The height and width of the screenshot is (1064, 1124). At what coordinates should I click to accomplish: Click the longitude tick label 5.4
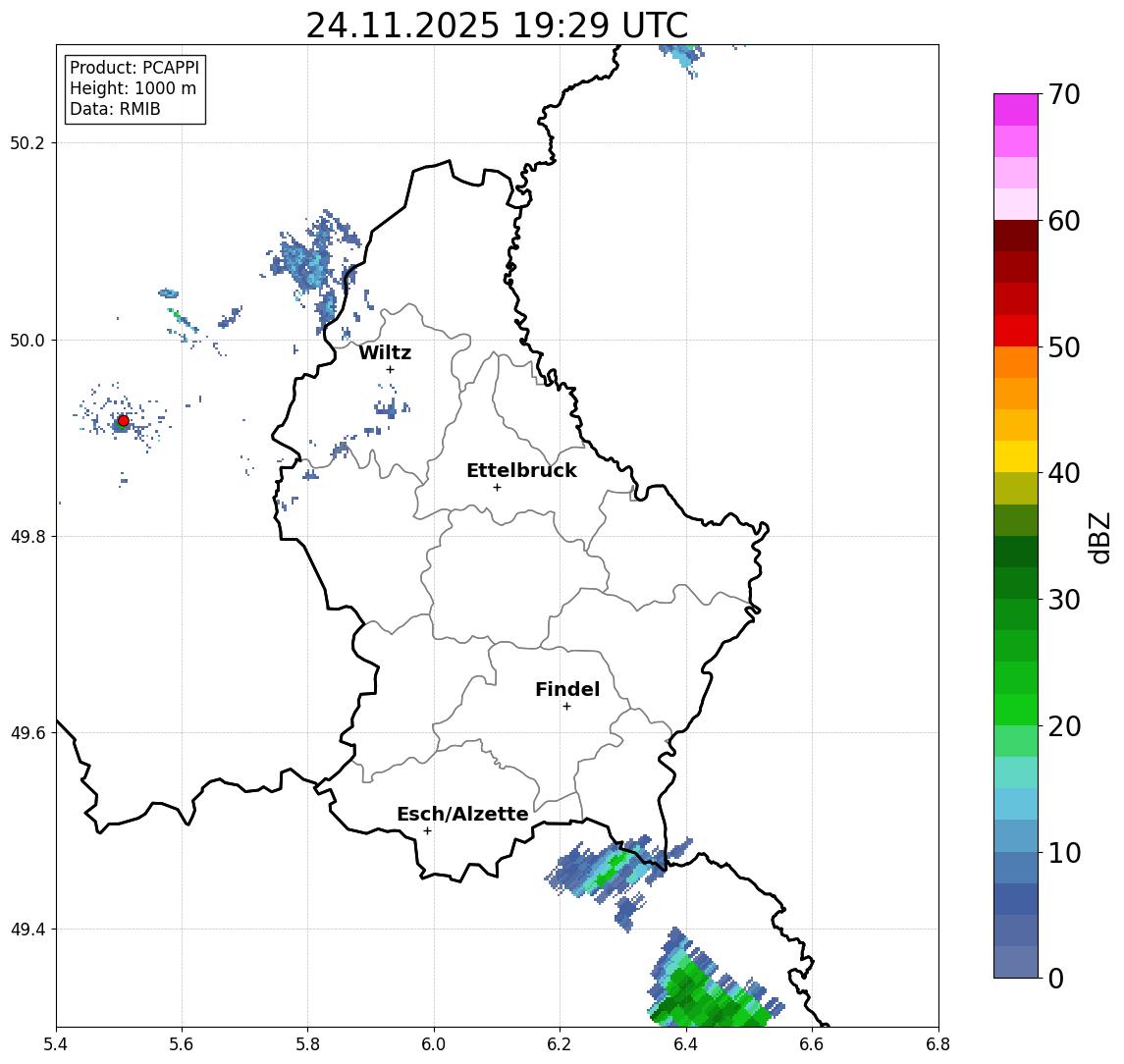coord(56,1044)
